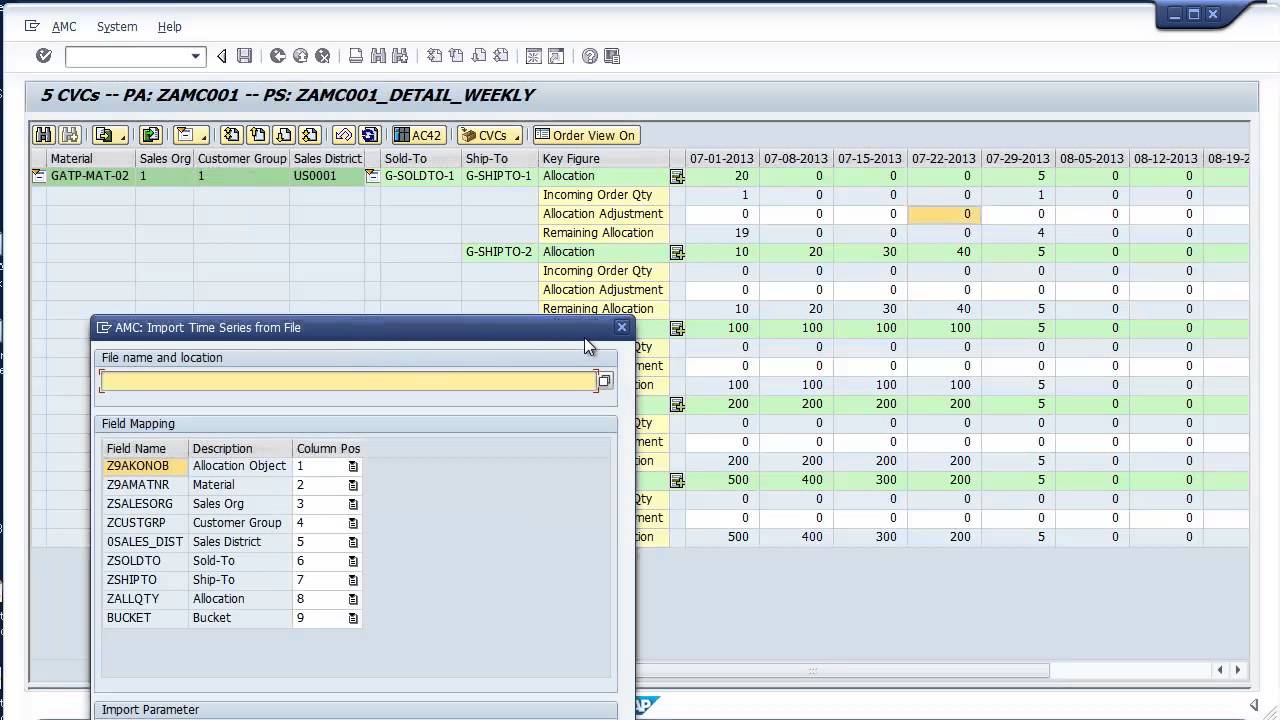
Task: Open the grid export dropdown button
Action: pos(110,135)
